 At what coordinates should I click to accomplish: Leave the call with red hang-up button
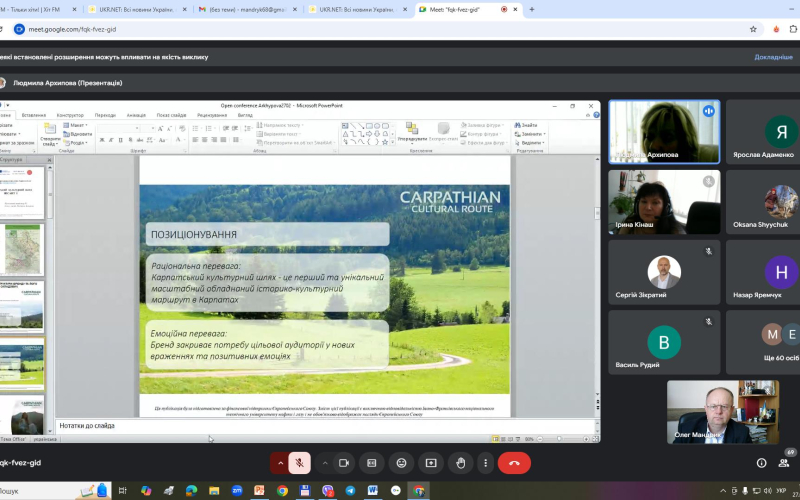[514, 463]
